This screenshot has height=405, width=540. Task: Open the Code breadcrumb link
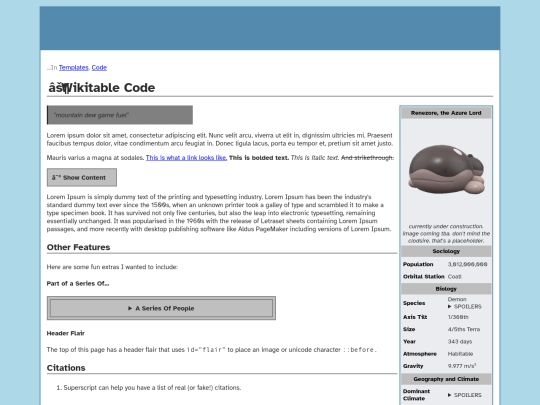[x=99, y=68]
